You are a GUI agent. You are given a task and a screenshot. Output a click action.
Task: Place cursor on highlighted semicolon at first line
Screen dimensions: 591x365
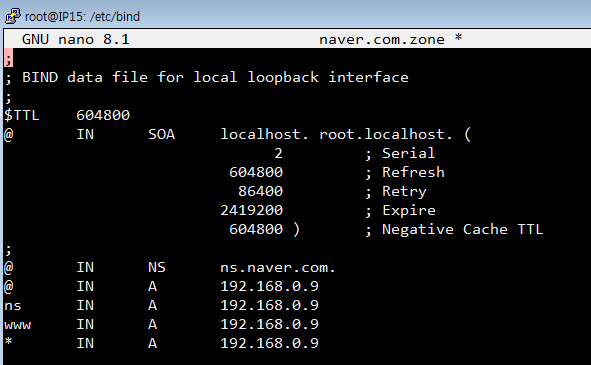pyautogui.click(x=8, y=58)
